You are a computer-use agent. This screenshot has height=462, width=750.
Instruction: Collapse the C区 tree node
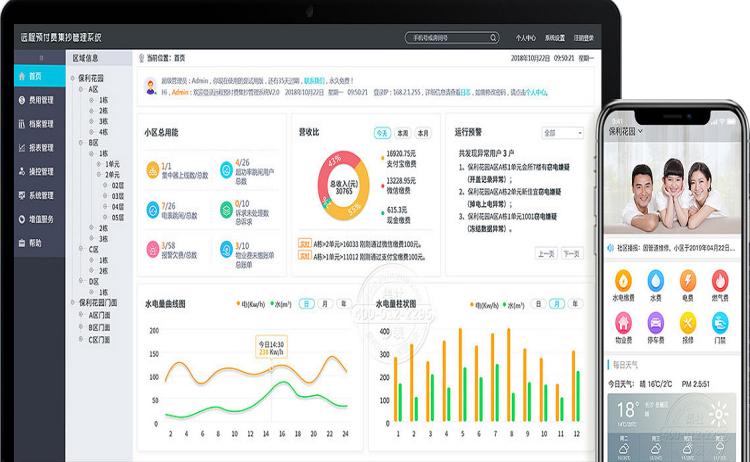tap(81, 249)
